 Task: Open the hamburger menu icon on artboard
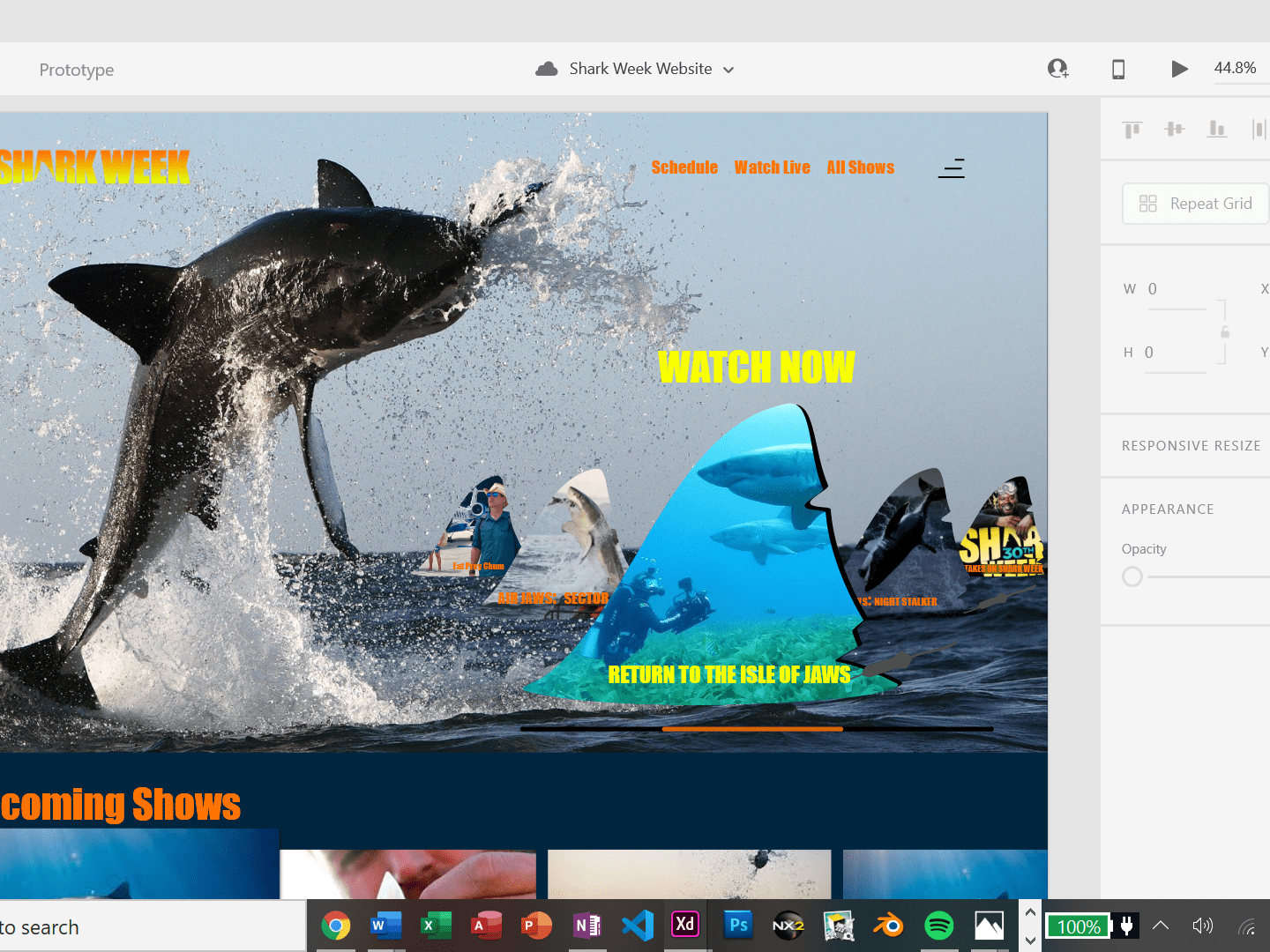point(952,168)
